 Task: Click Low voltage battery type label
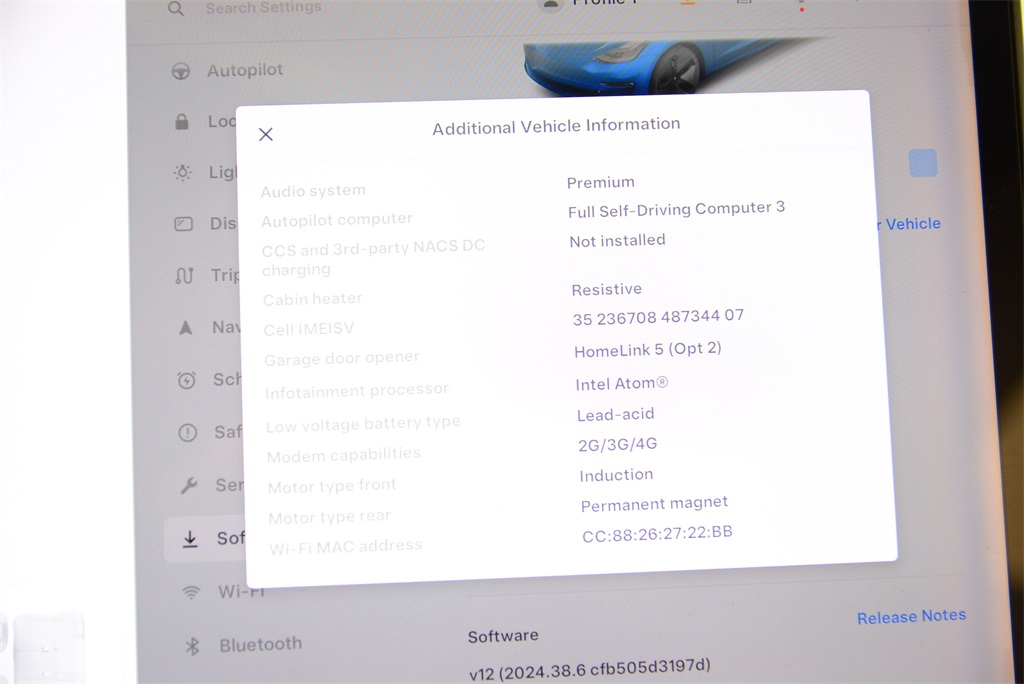[x=362, y=424]
